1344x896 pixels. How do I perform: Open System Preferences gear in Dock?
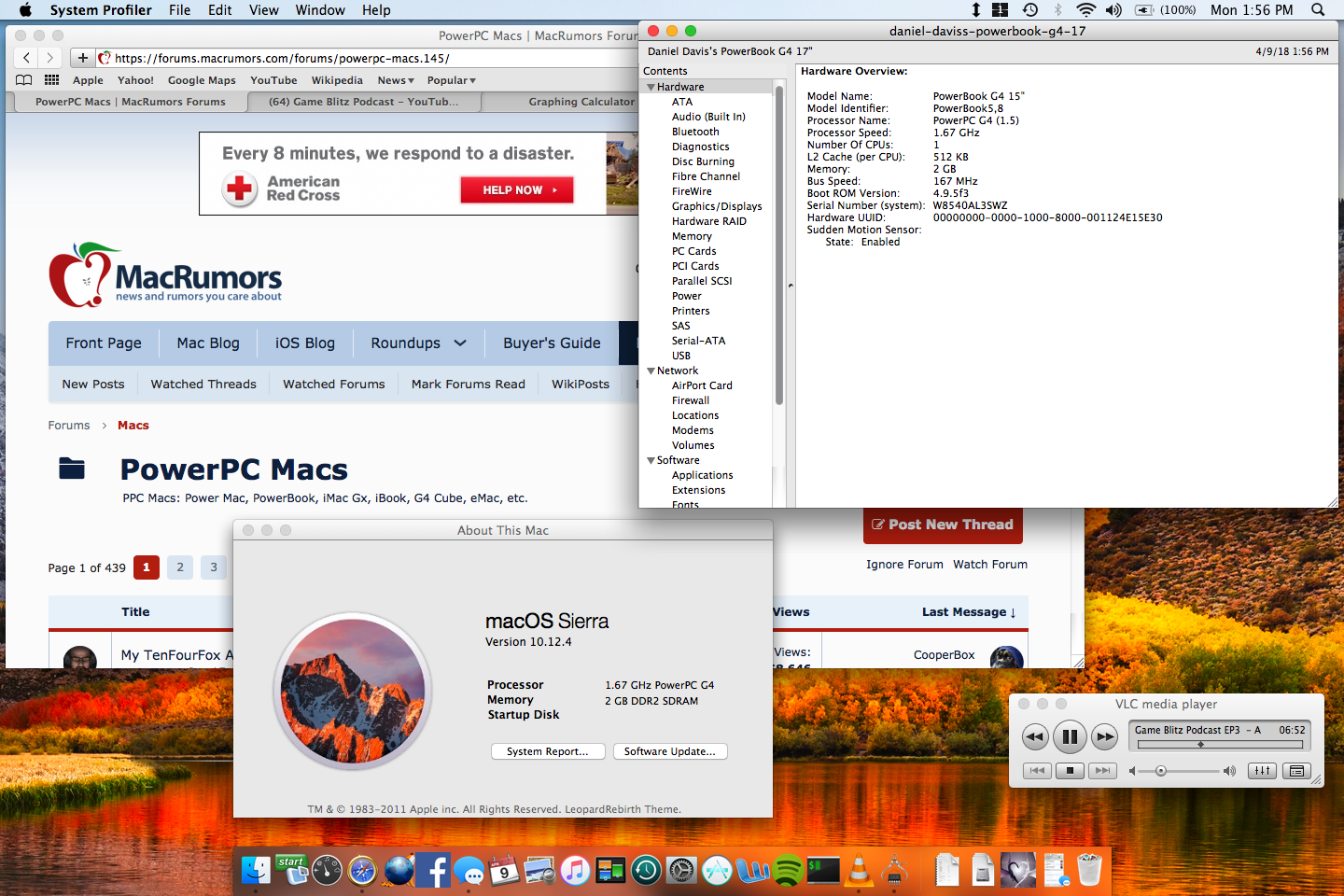click(x=682, y=871)
